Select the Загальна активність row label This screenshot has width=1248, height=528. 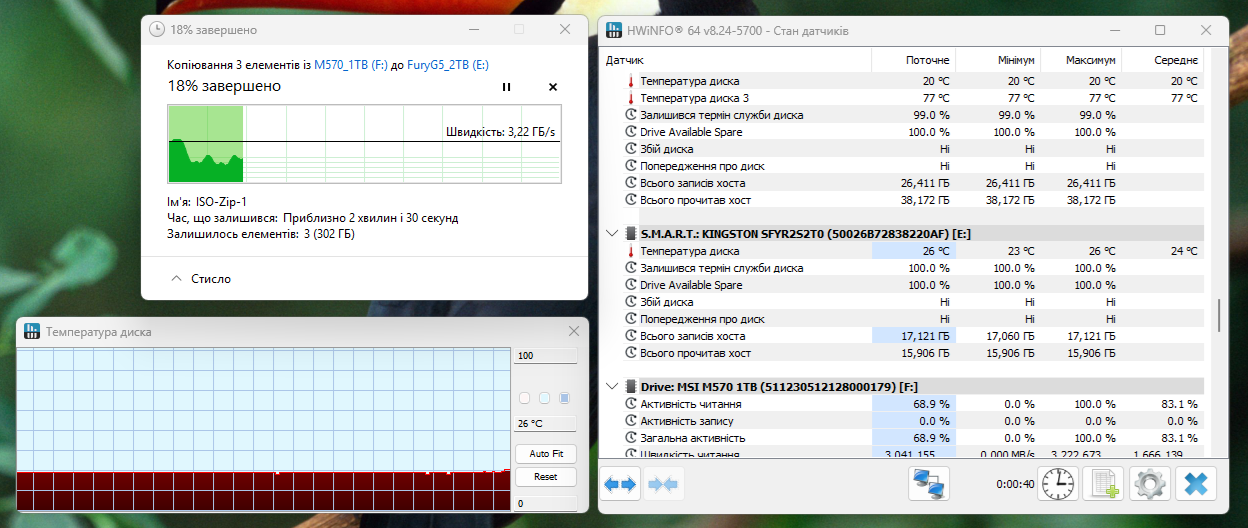click(x=693, y=438)
